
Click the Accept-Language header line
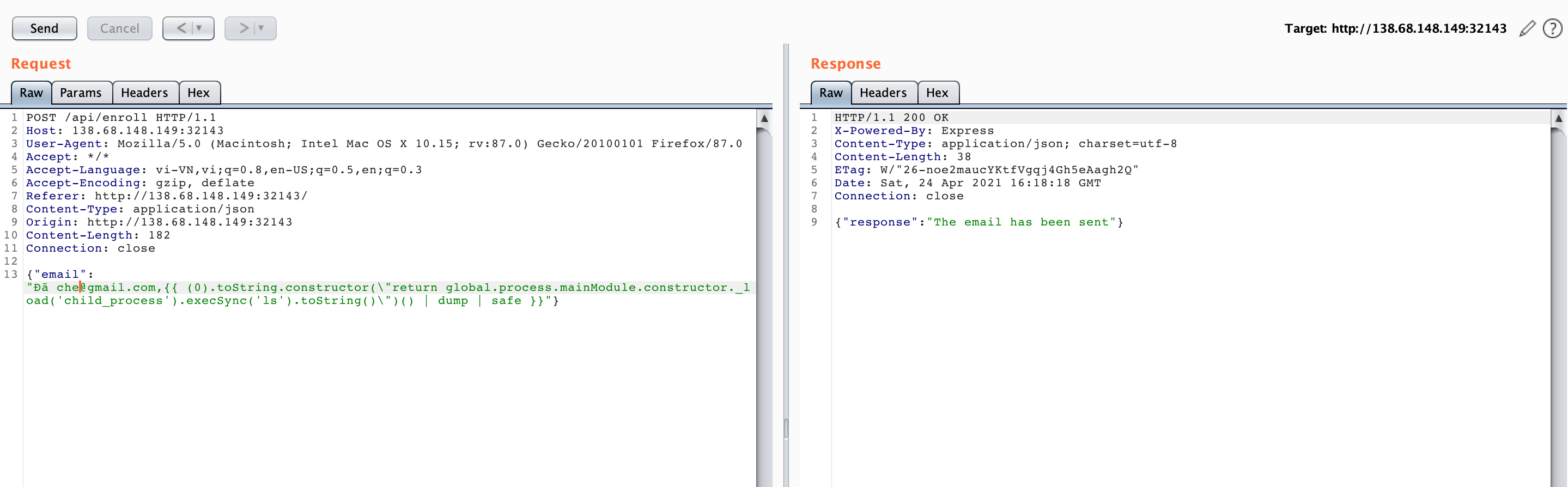[224, 170]
